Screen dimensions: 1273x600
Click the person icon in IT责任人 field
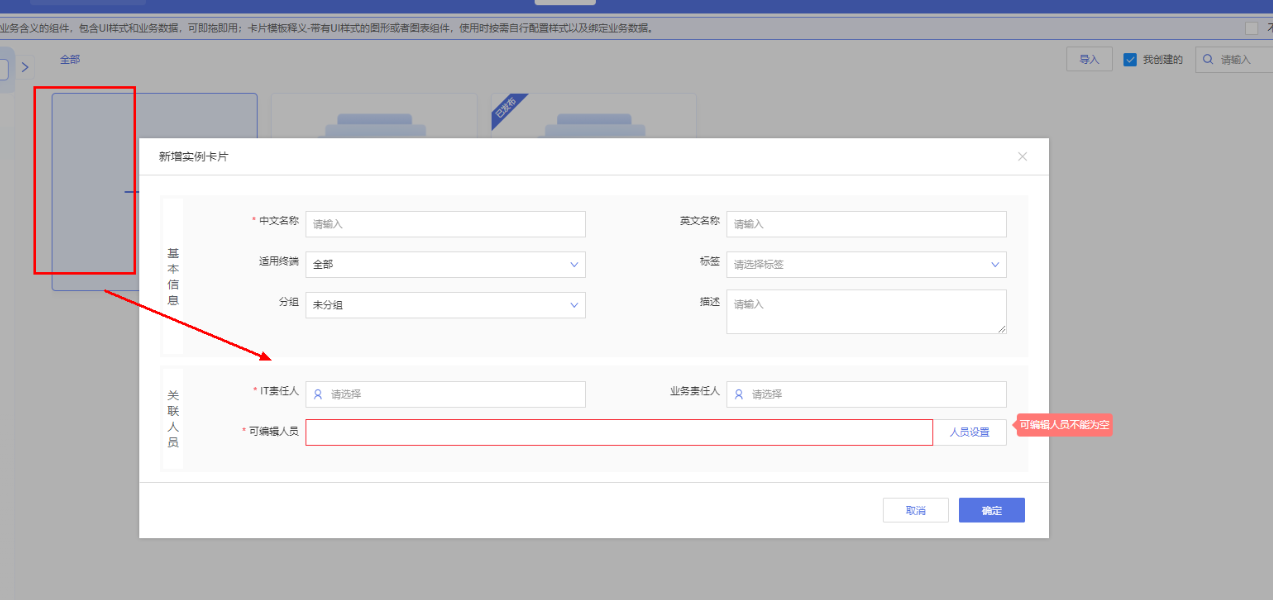click(x=318, y=394)
